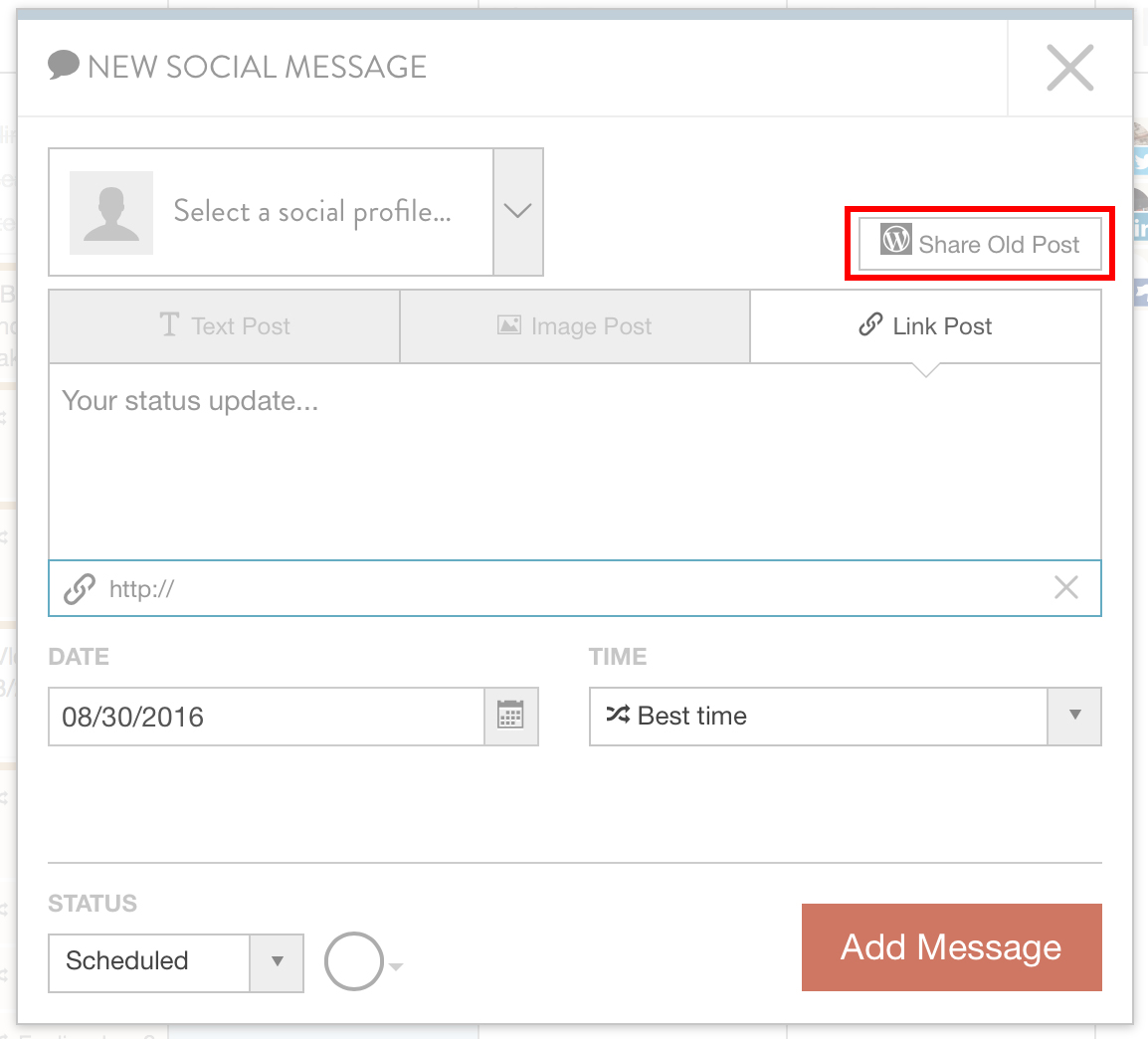This screenshot has width=1148, height=1039.
Task: Click the date field showing 08/30/2016
Action: coord(267,717)
